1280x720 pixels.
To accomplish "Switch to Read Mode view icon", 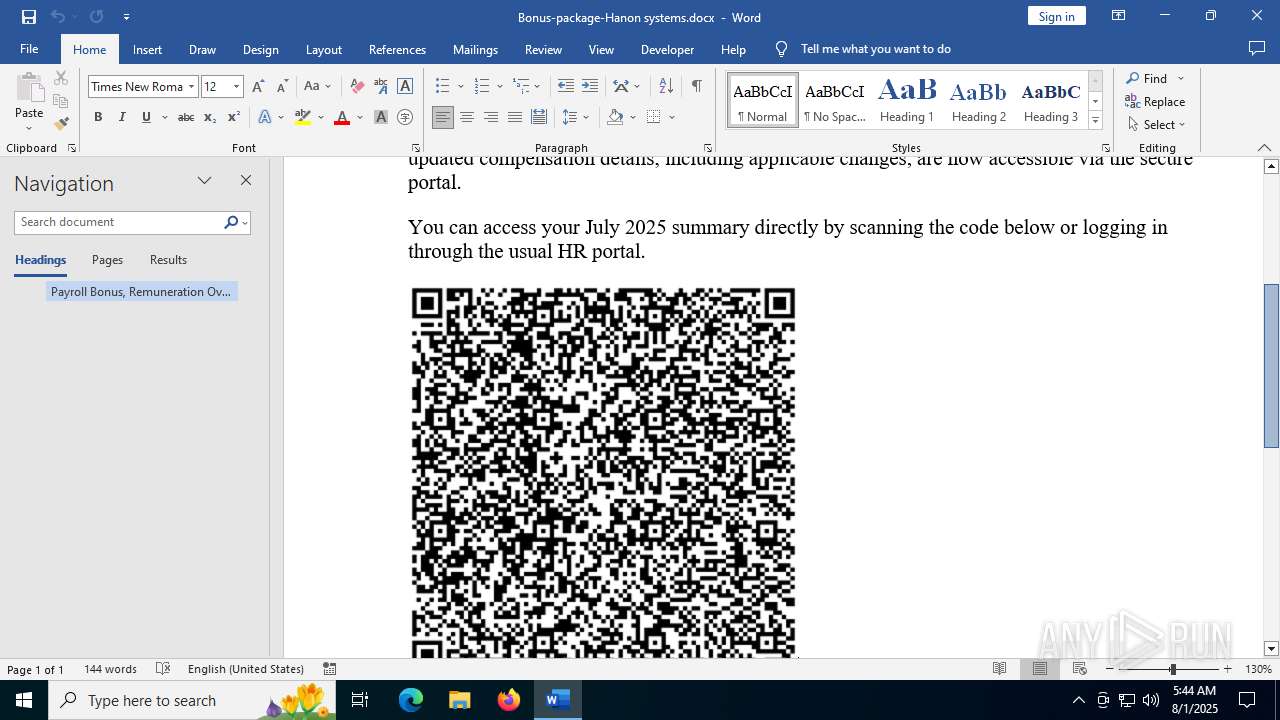I will tap(999, 669).
